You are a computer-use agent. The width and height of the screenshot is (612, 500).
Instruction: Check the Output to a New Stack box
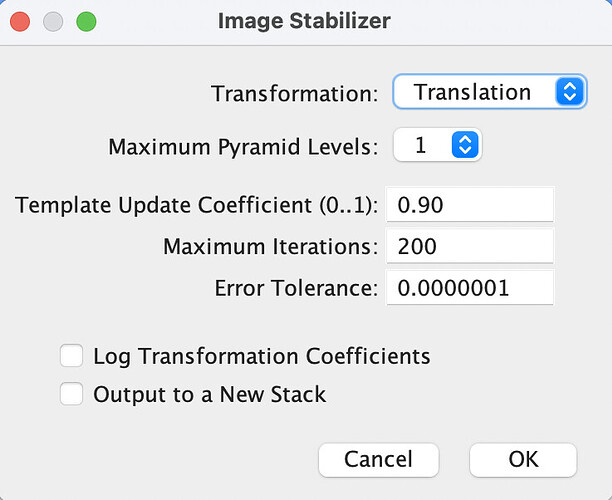click(x=71, y=394)
